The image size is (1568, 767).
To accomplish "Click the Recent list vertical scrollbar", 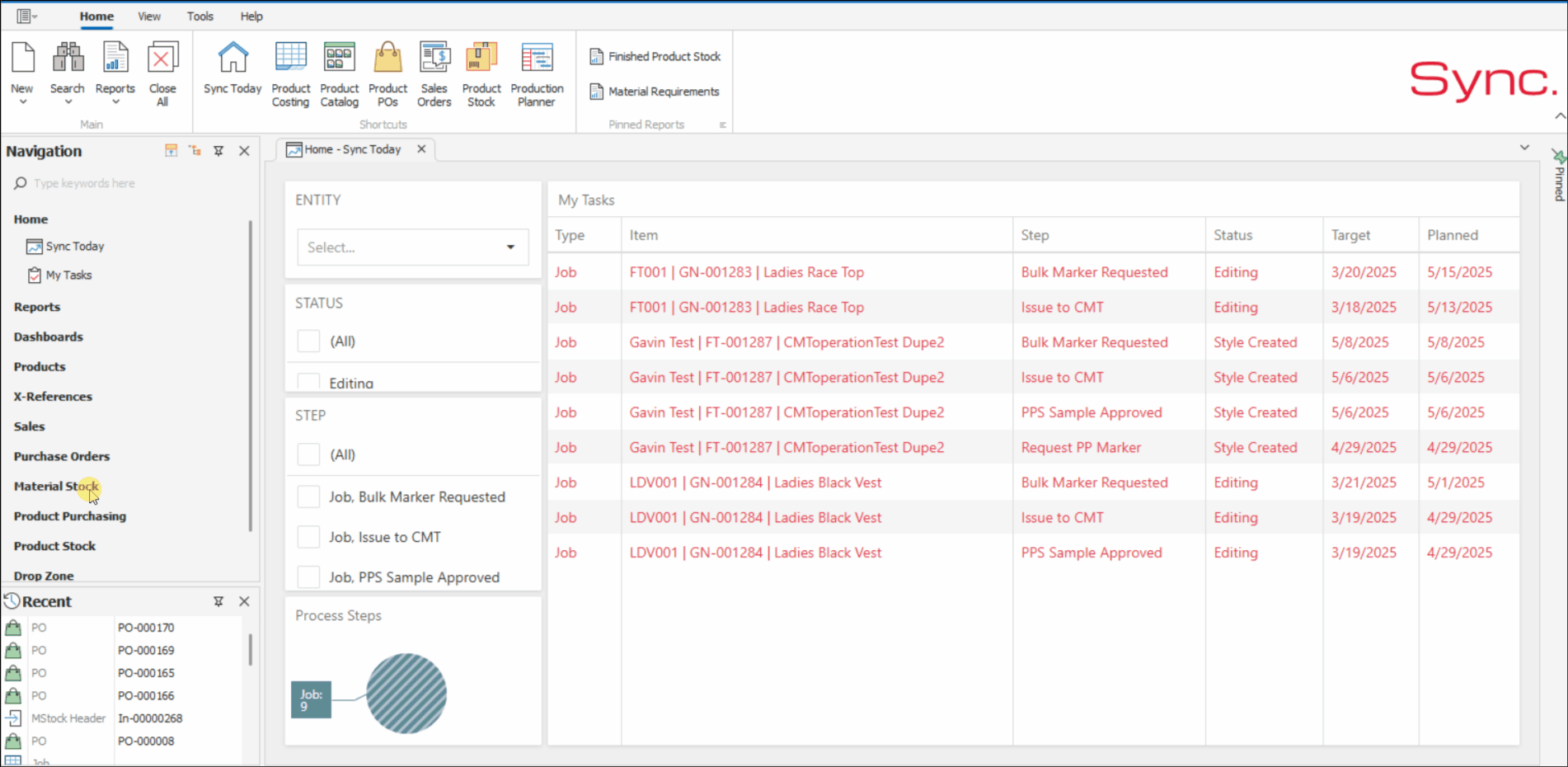I will (250, 650).
